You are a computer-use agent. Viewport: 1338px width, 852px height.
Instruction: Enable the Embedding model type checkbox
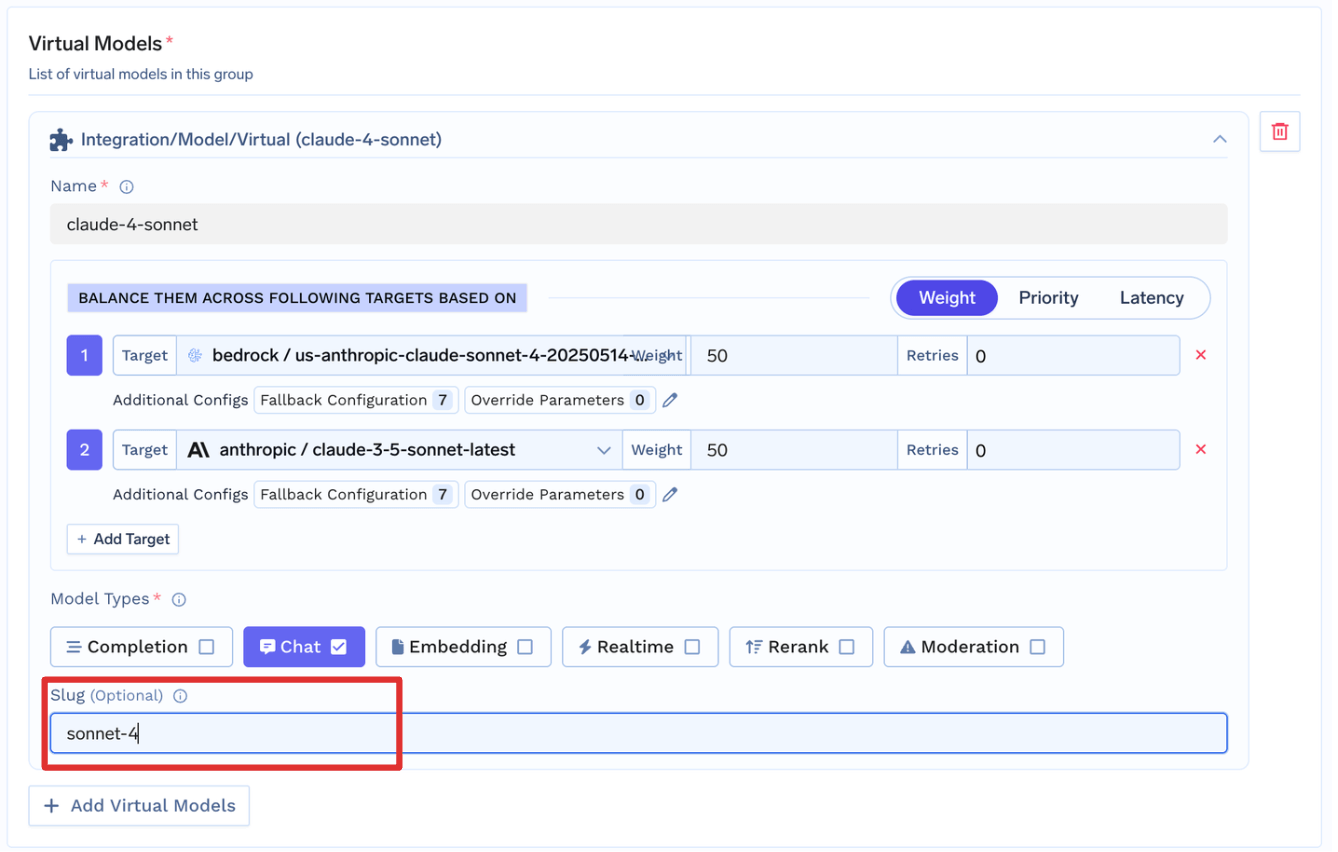(525, 647)
